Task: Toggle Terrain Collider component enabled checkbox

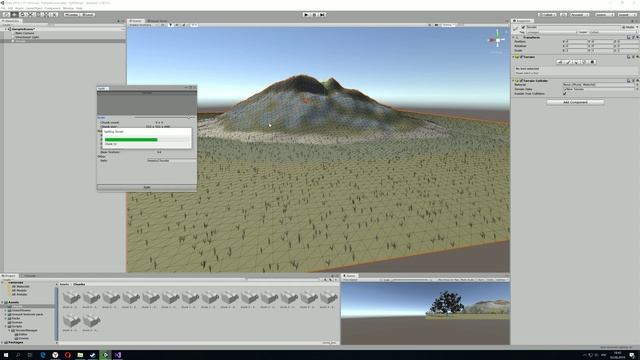Action: [x=522, y=81]
